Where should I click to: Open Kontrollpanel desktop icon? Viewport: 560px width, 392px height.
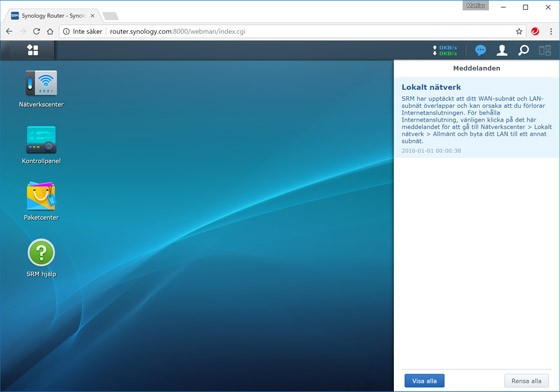[41, 145]
